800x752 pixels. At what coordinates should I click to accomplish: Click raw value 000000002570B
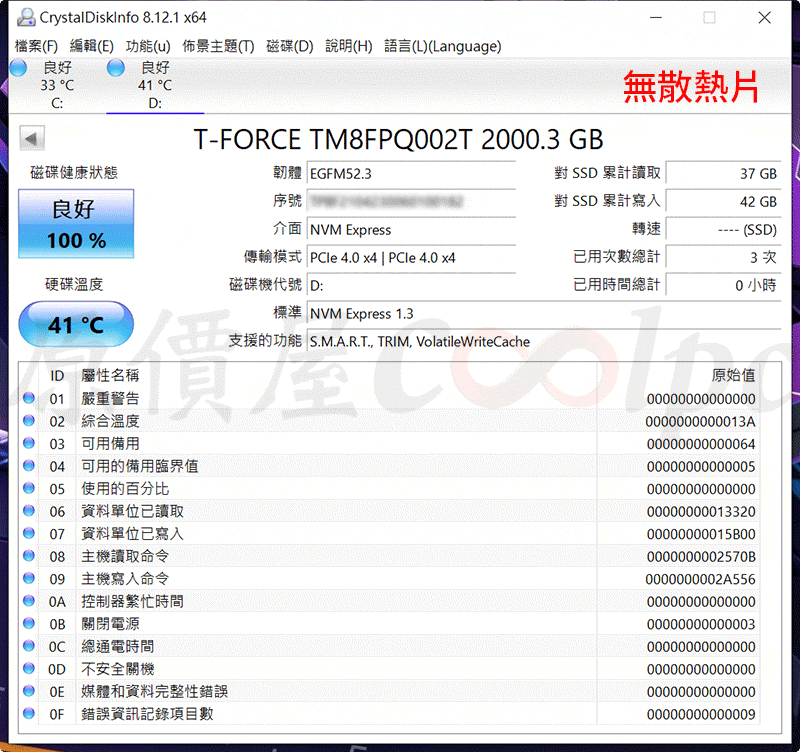click(701, 557)
